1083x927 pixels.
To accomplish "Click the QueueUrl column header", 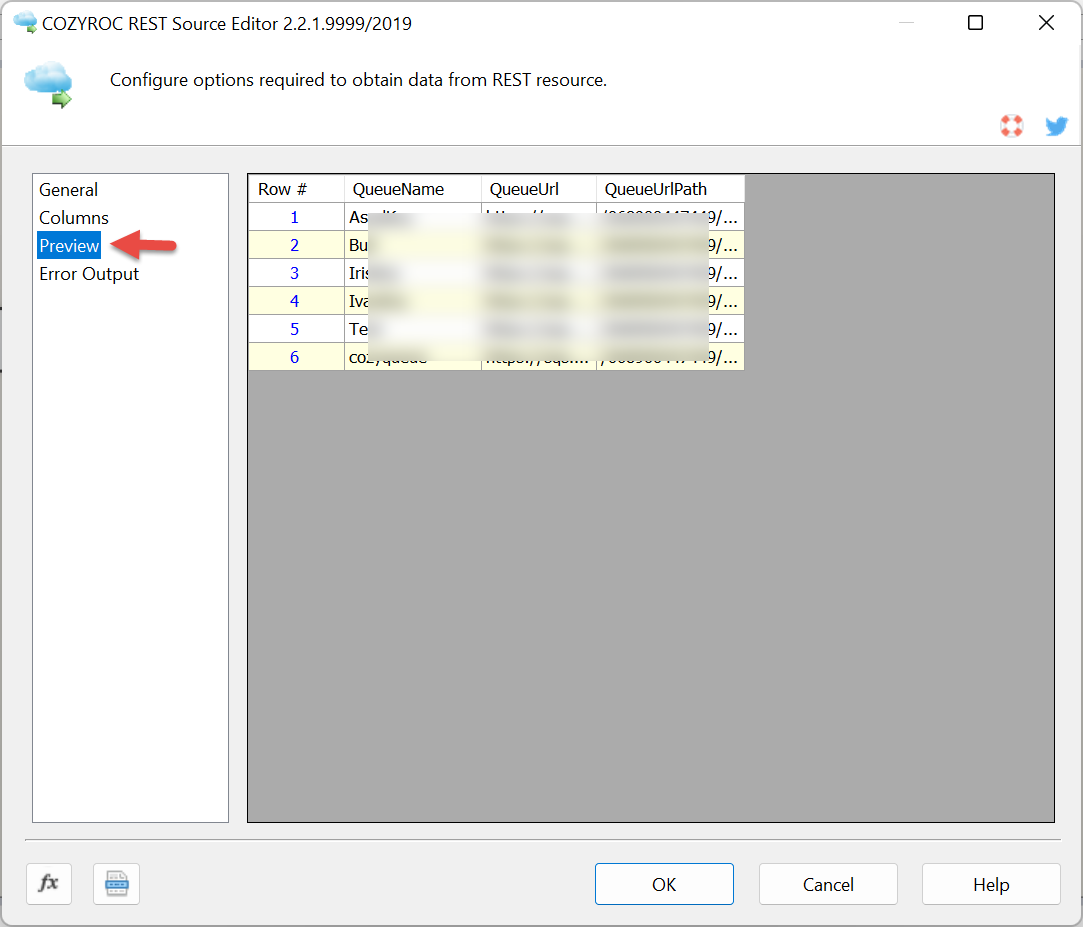I will pos(539,189).
